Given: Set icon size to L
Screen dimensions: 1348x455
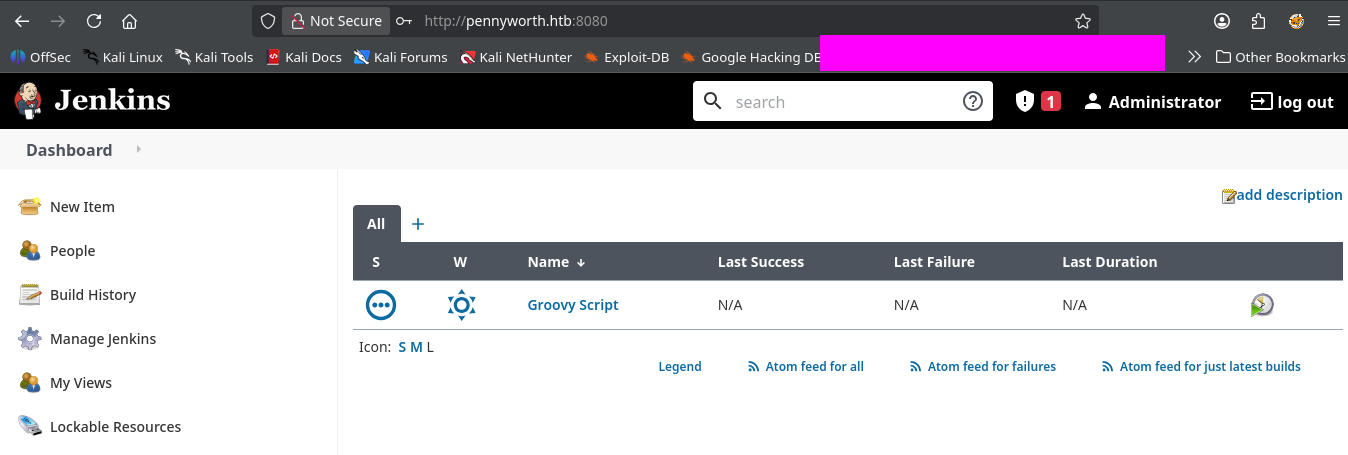Looking at the screenshot, I should pyautogui.click(x=430, y=347).
